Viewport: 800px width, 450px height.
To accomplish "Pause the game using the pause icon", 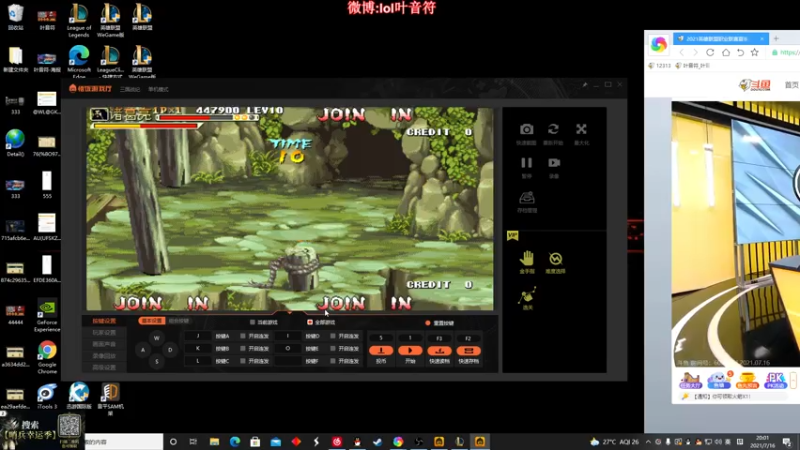I will [527, 163].
